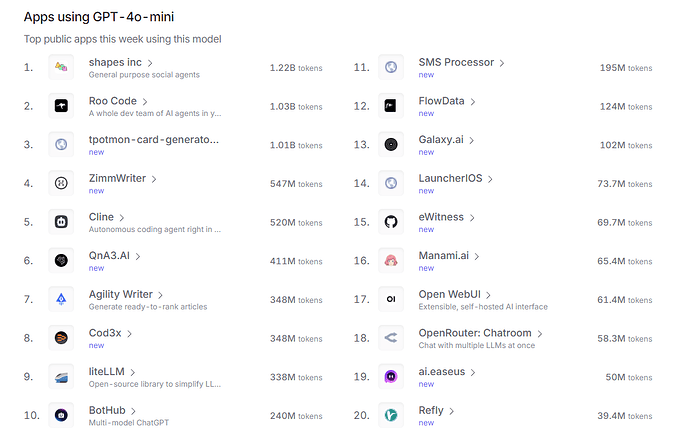Viewport: 690px width, 436px height.
Task: Click the Cline robot icon
Action: click(x=61, y=222)
